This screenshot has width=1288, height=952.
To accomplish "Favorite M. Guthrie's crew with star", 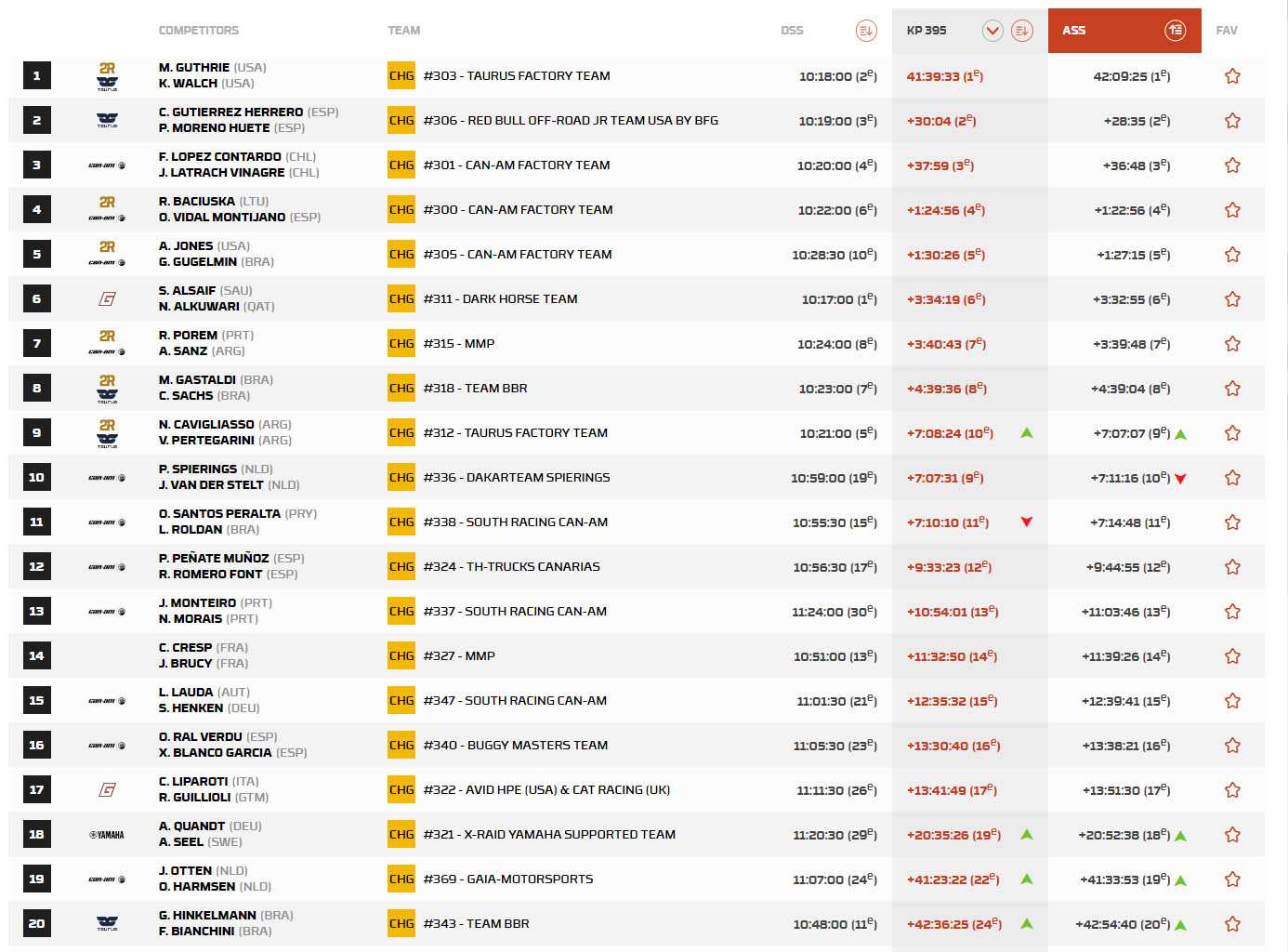I will point(1232,76).
